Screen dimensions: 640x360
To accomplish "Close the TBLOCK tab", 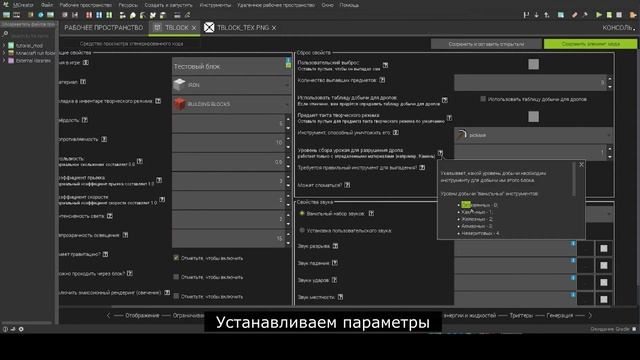I will point(194,28).
